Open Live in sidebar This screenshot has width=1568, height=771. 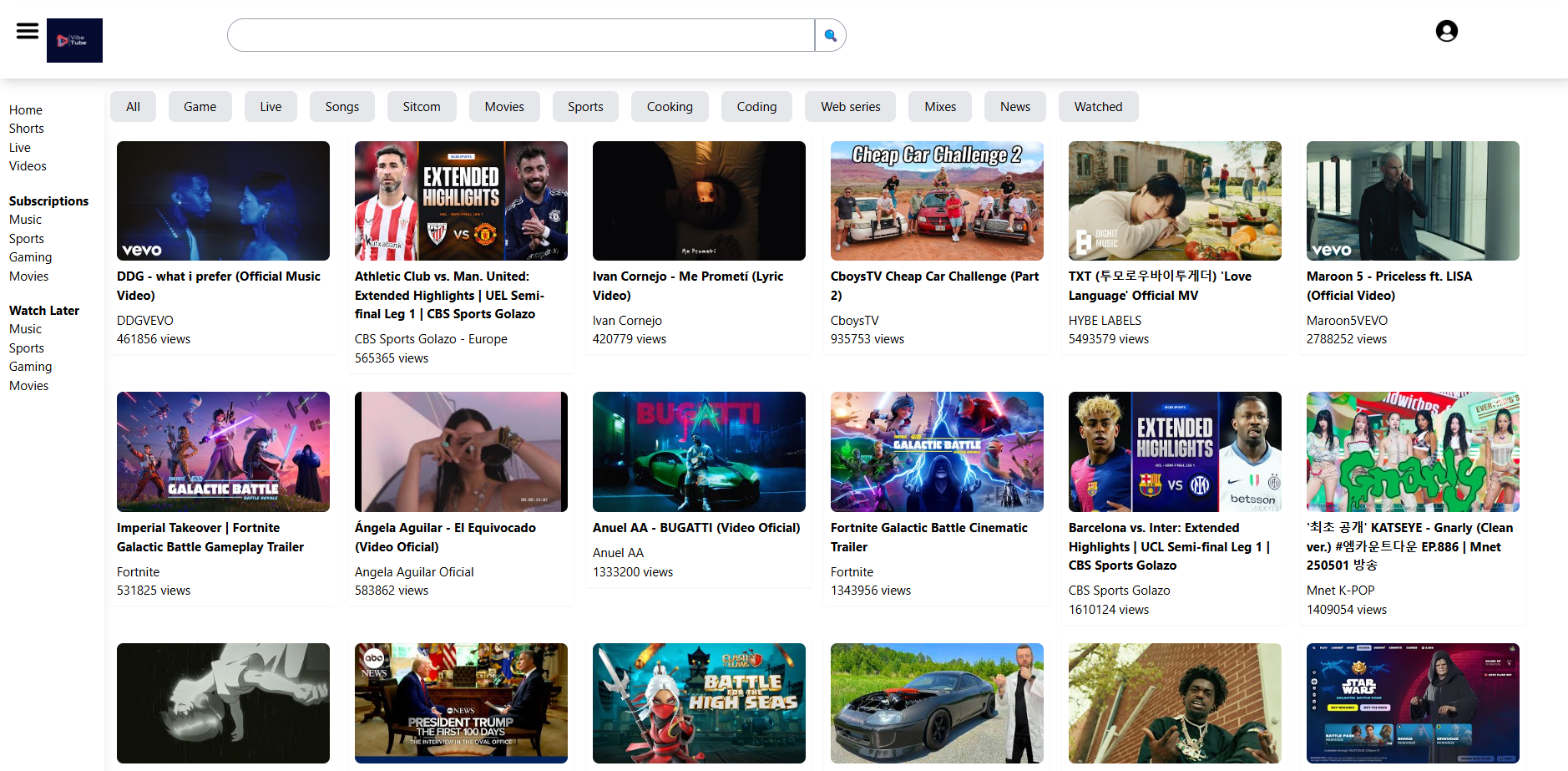click(x=20, y=148)
